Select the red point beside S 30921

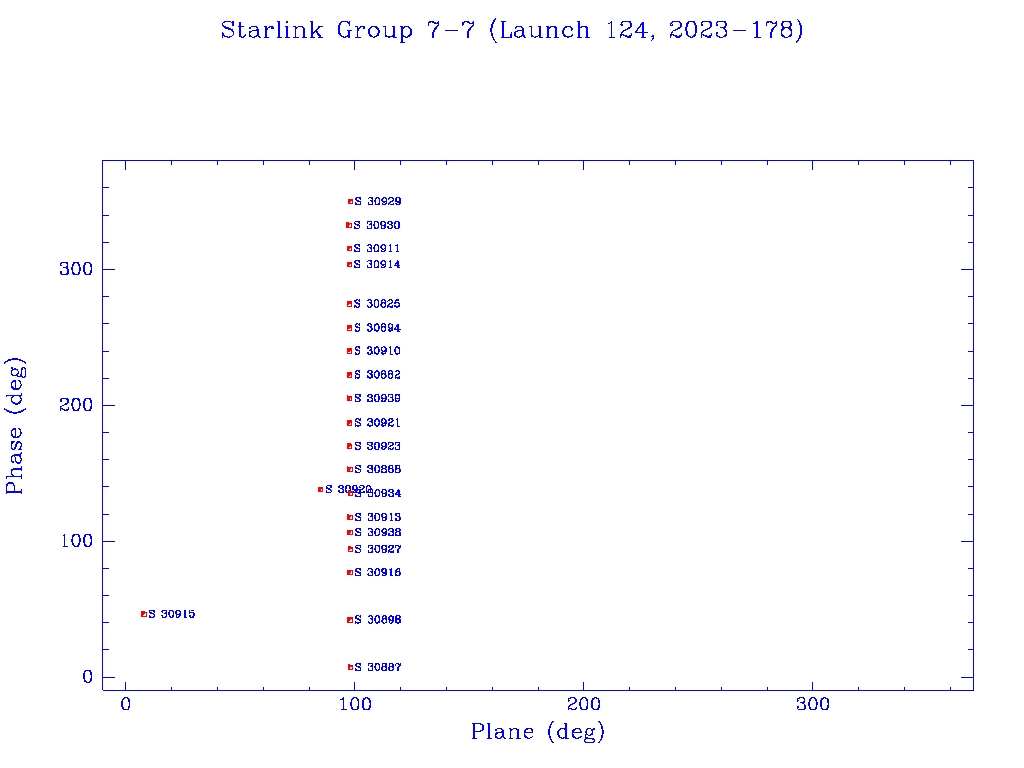[x=349, y=423]
